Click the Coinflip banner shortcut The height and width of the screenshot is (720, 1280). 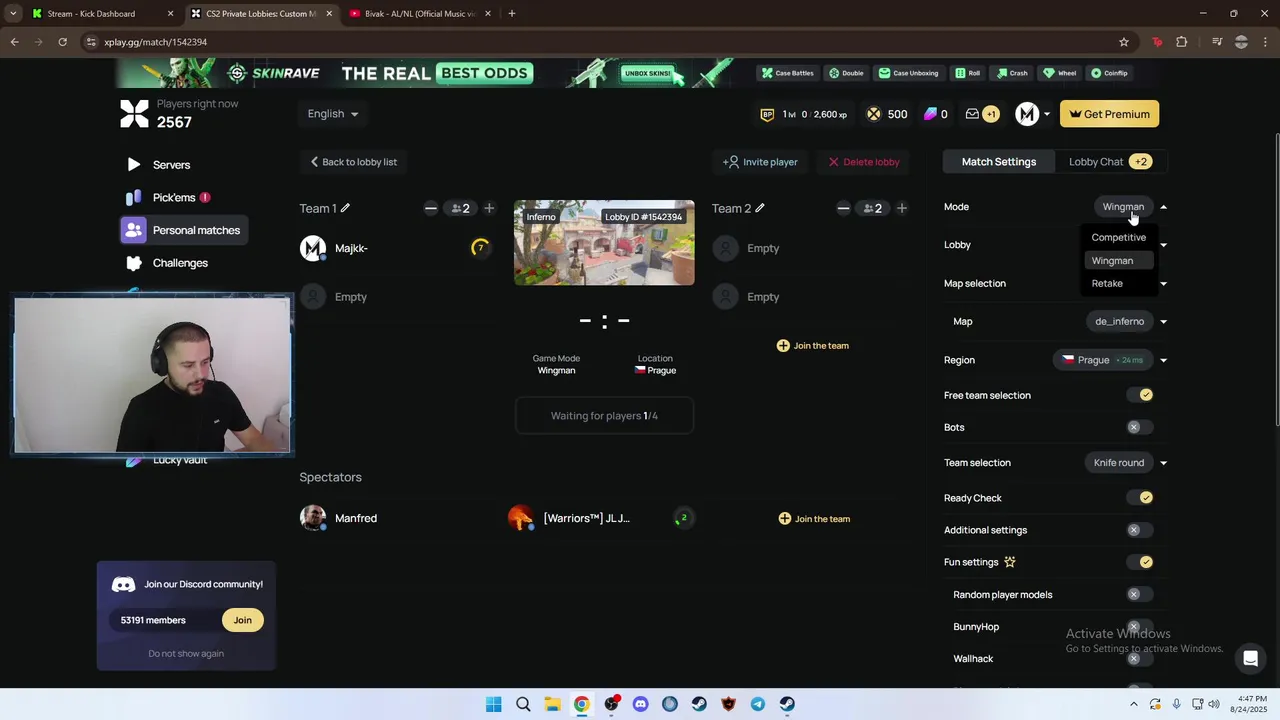(1110, 73)
